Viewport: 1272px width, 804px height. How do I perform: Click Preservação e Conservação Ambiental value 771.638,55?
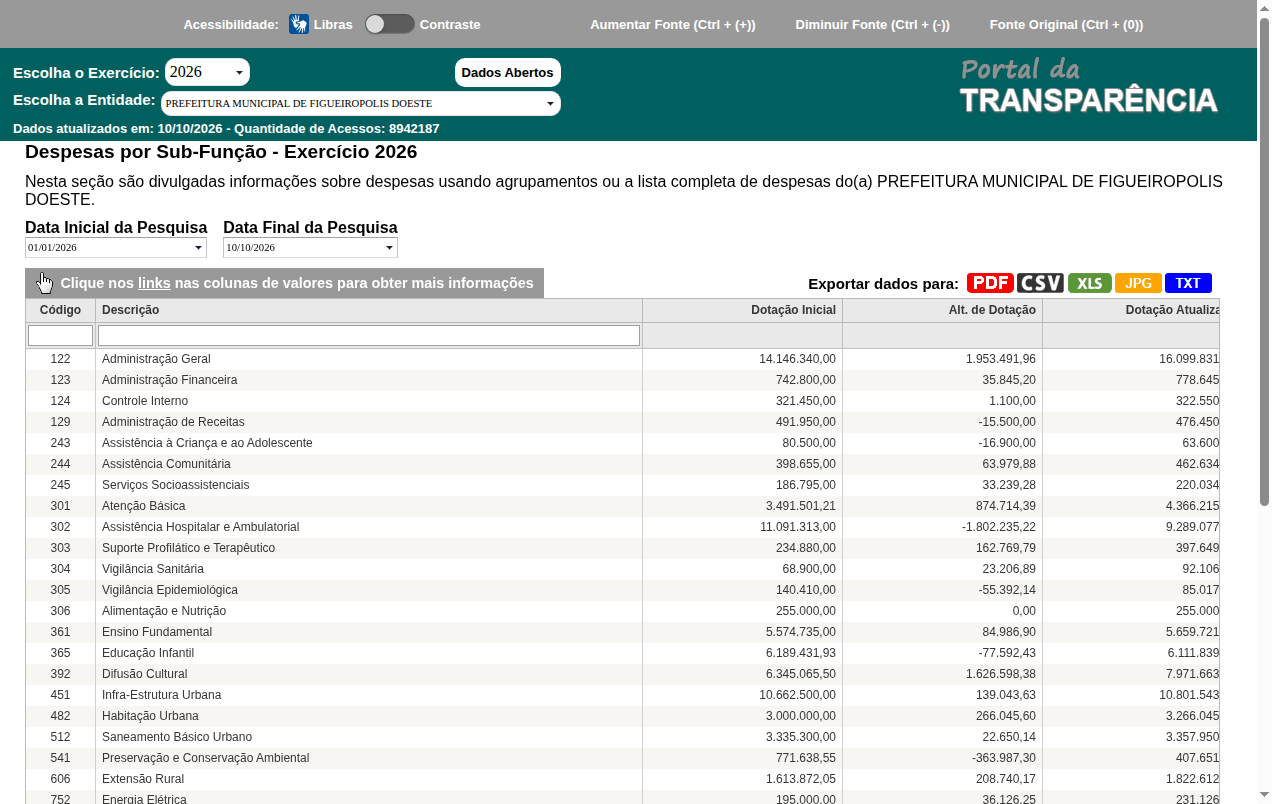(805, 758)
